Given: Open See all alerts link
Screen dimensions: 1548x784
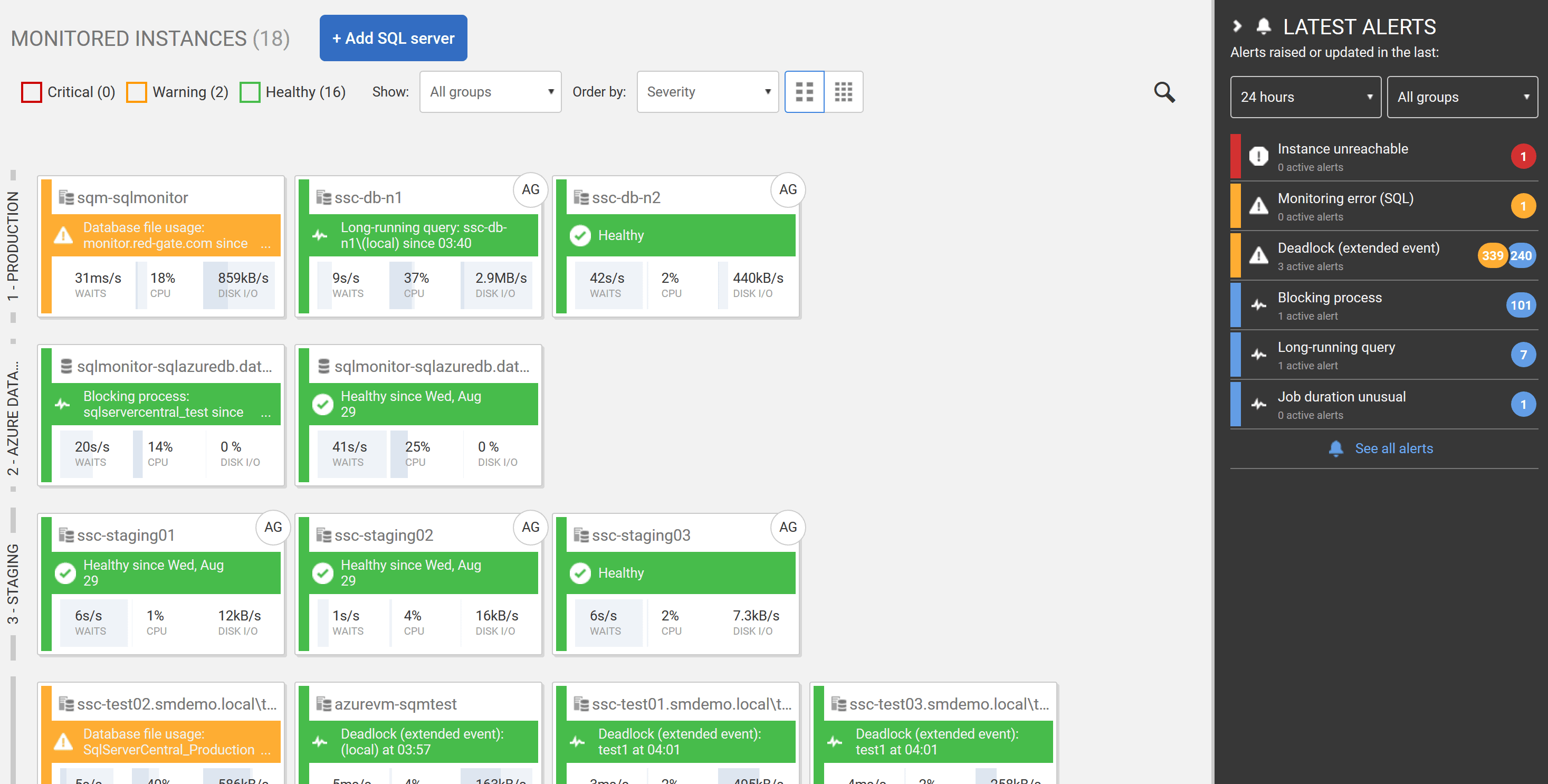Looking at the screenshot, I should pos(1393,449).
